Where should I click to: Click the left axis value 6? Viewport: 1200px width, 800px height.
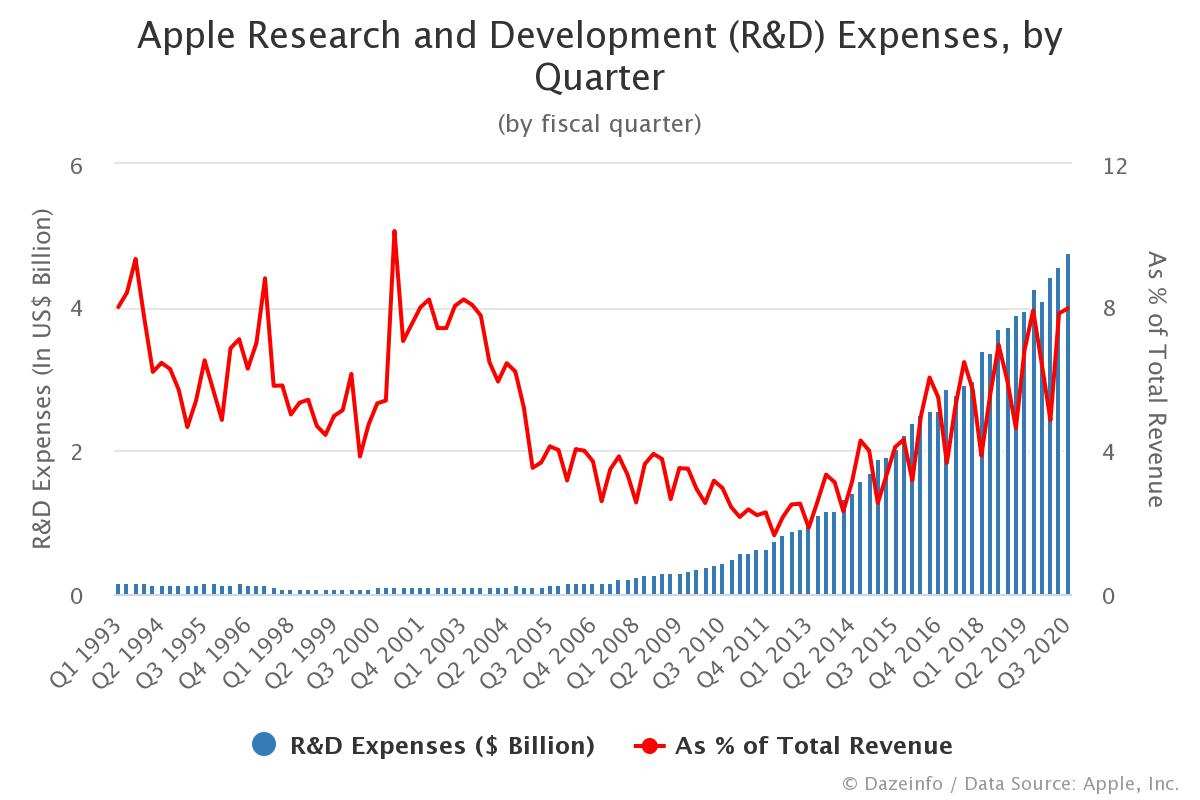74,165
